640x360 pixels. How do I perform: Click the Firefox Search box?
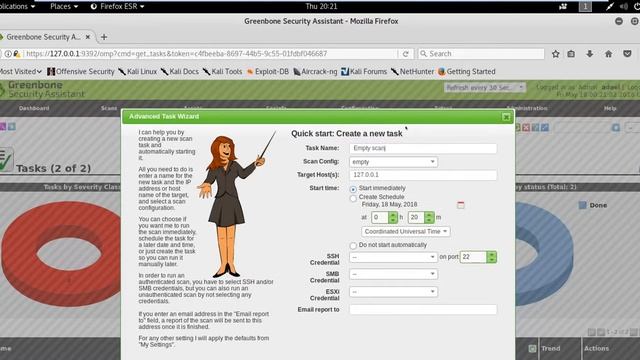click(x=481, y=54)
